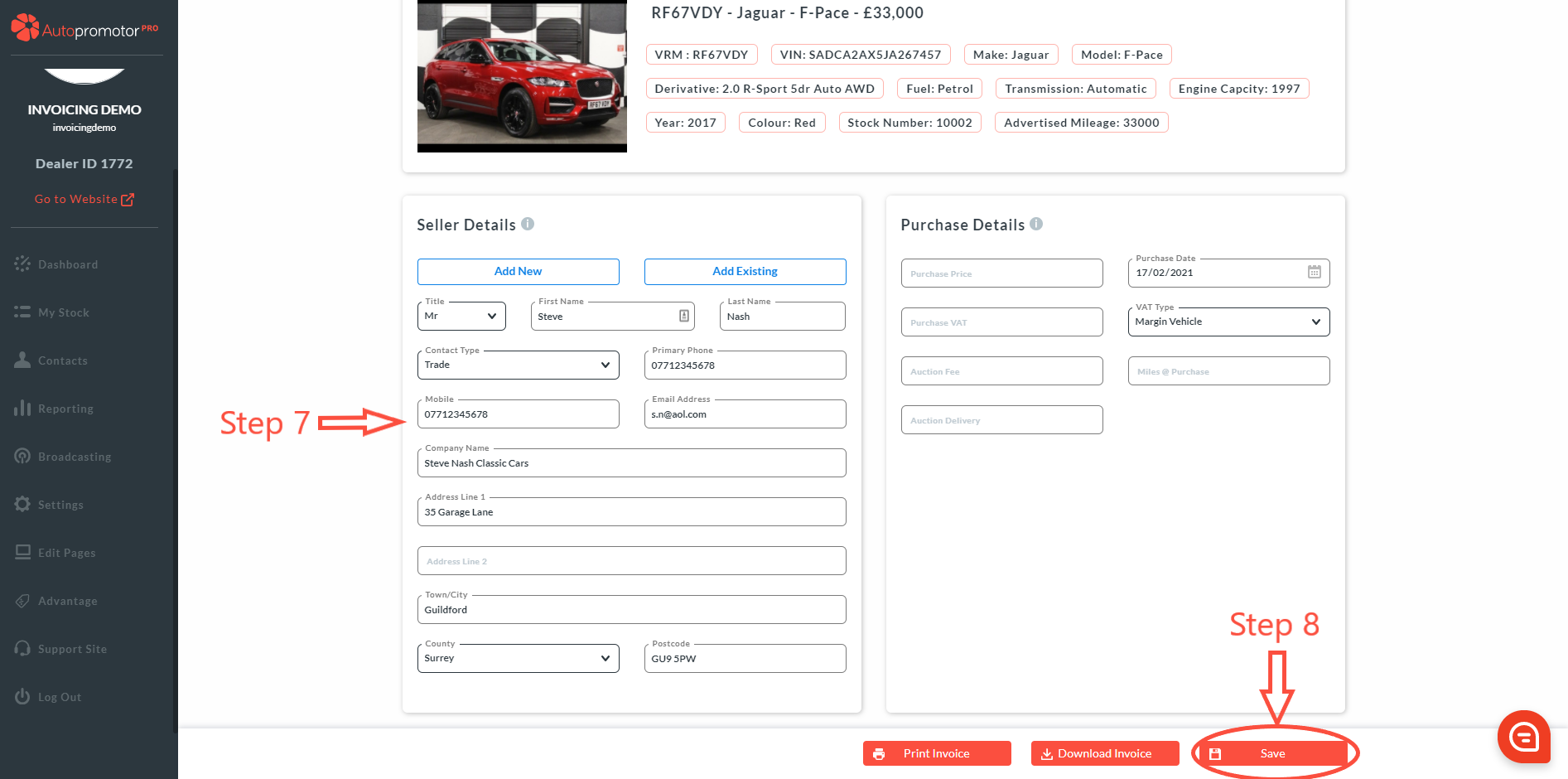Open Dashboard from the sidebar
Image resolution: width=1568 pixels, height=779 pixels.
pyautogui.click(x=67, y=264)
